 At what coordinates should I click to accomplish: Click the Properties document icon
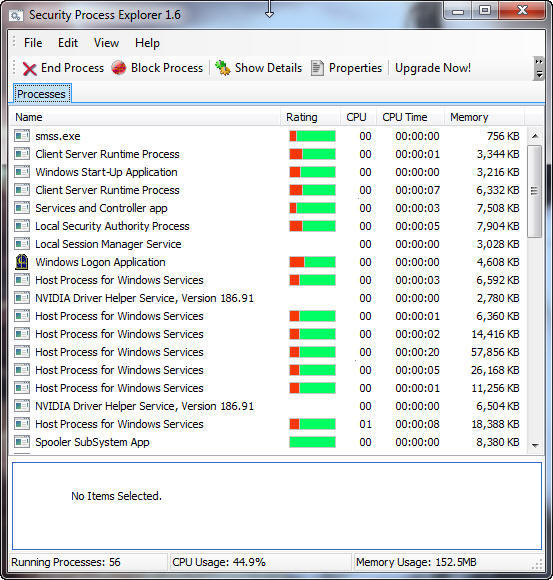point(317,68)
